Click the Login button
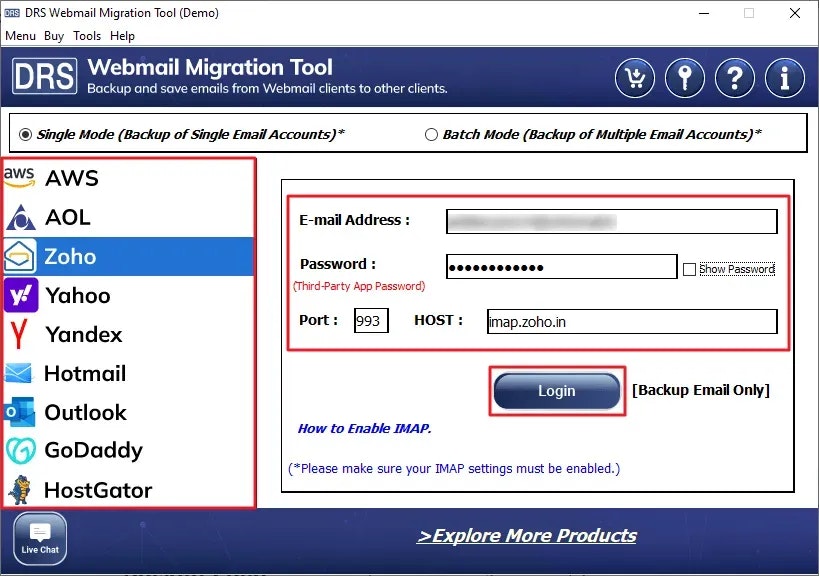819x576 pixels. (x=557, y=391)
